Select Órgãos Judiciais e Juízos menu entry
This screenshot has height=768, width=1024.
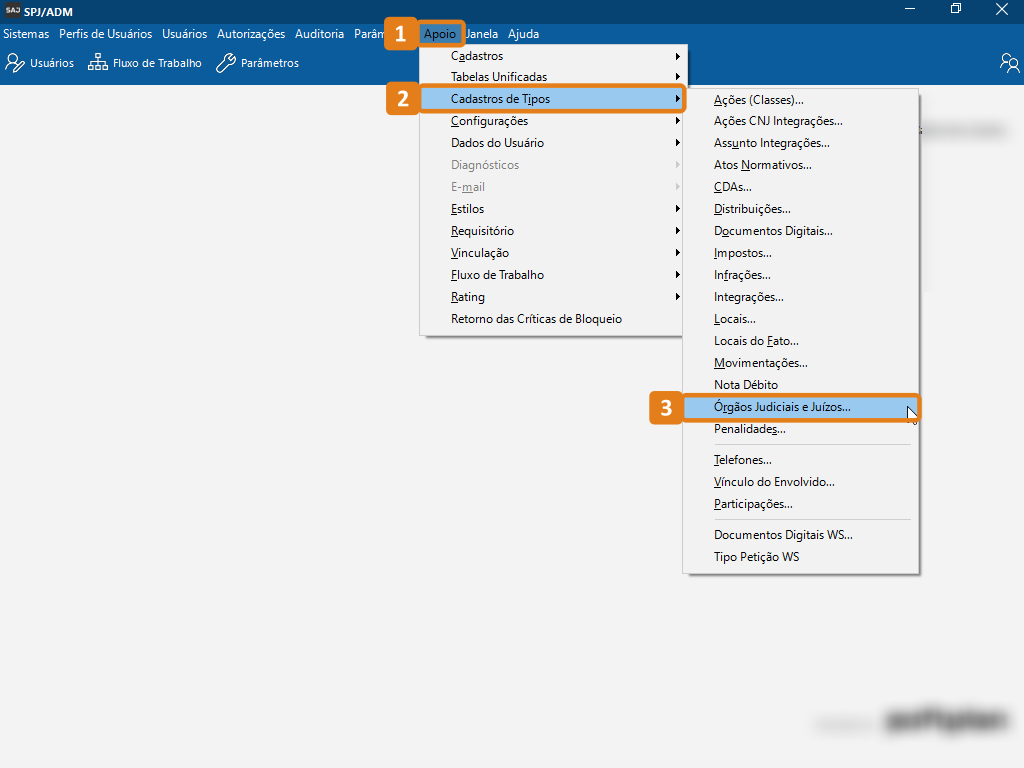[782, 407]
